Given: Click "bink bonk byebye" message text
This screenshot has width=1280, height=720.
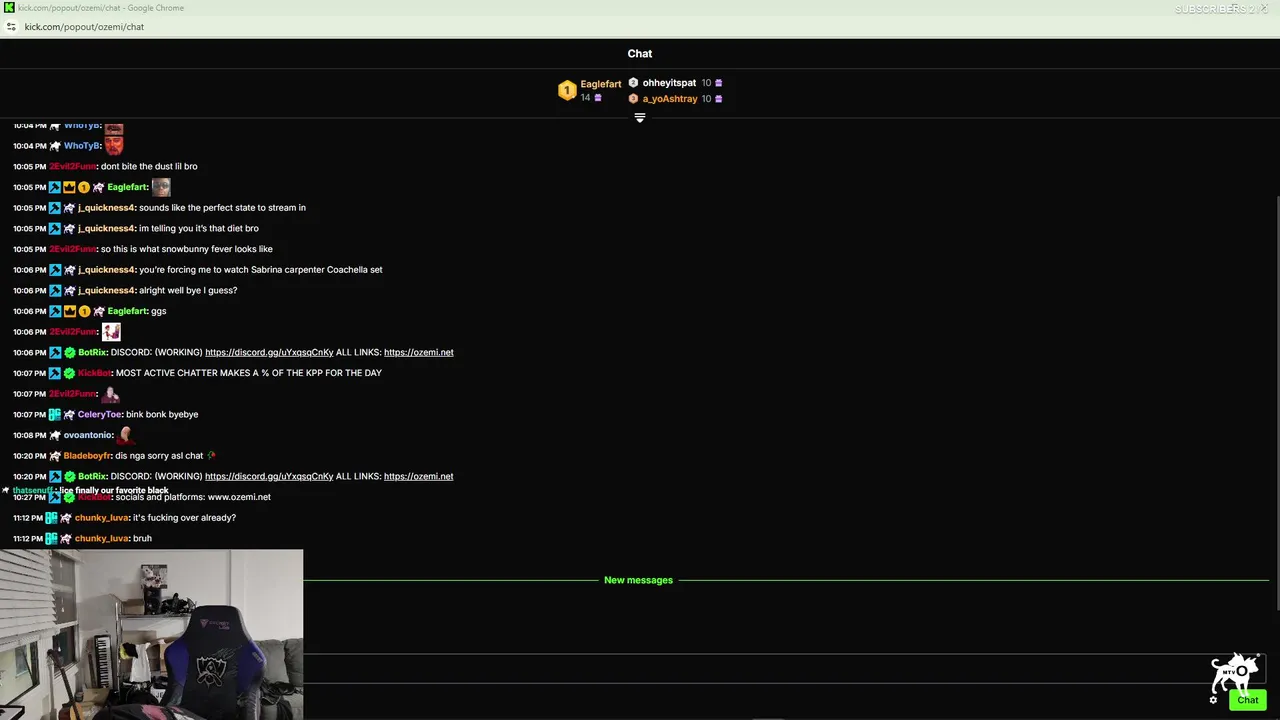Looking at the screenshot, I should tap(162, 414).
